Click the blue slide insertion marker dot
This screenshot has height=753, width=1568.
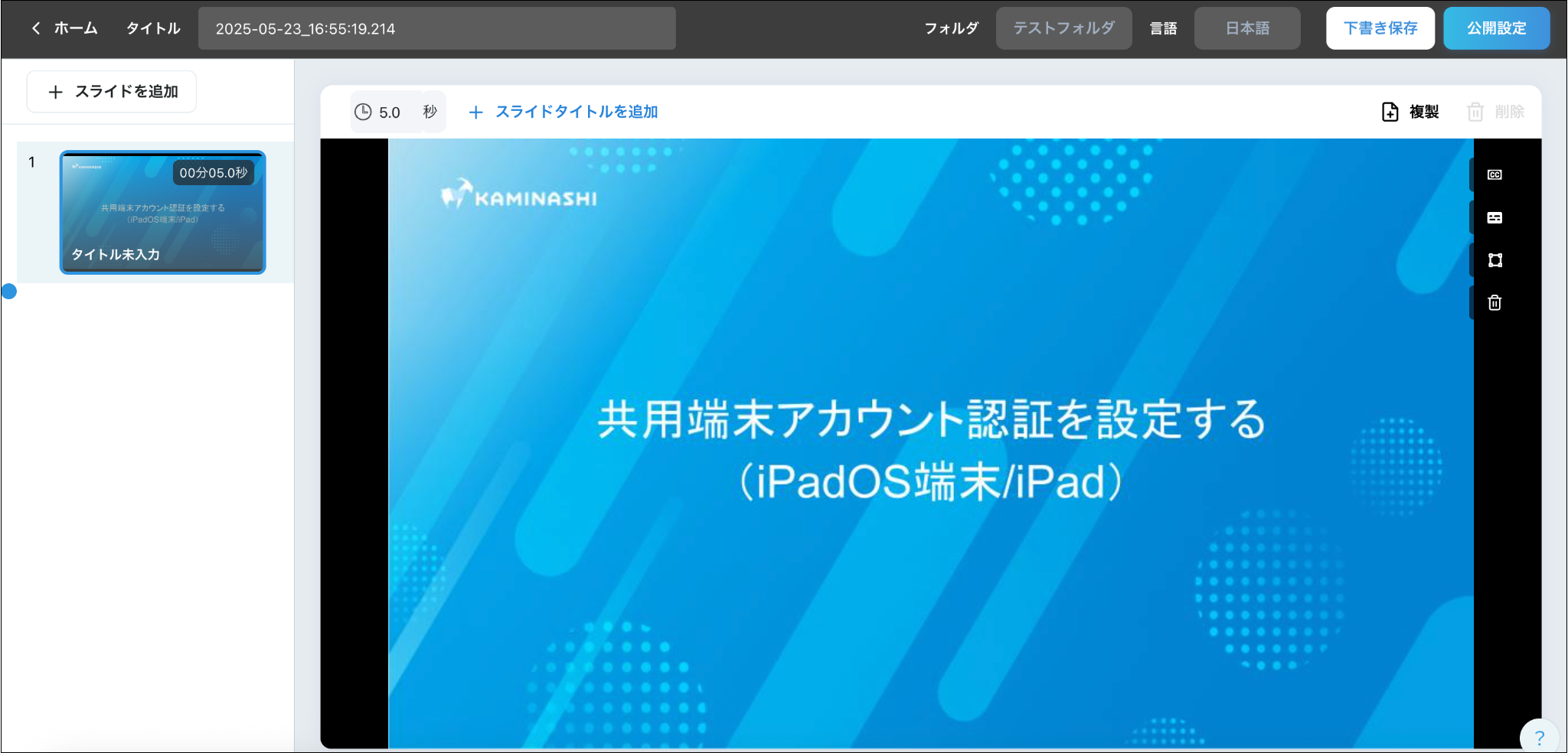tap(9, 291)
